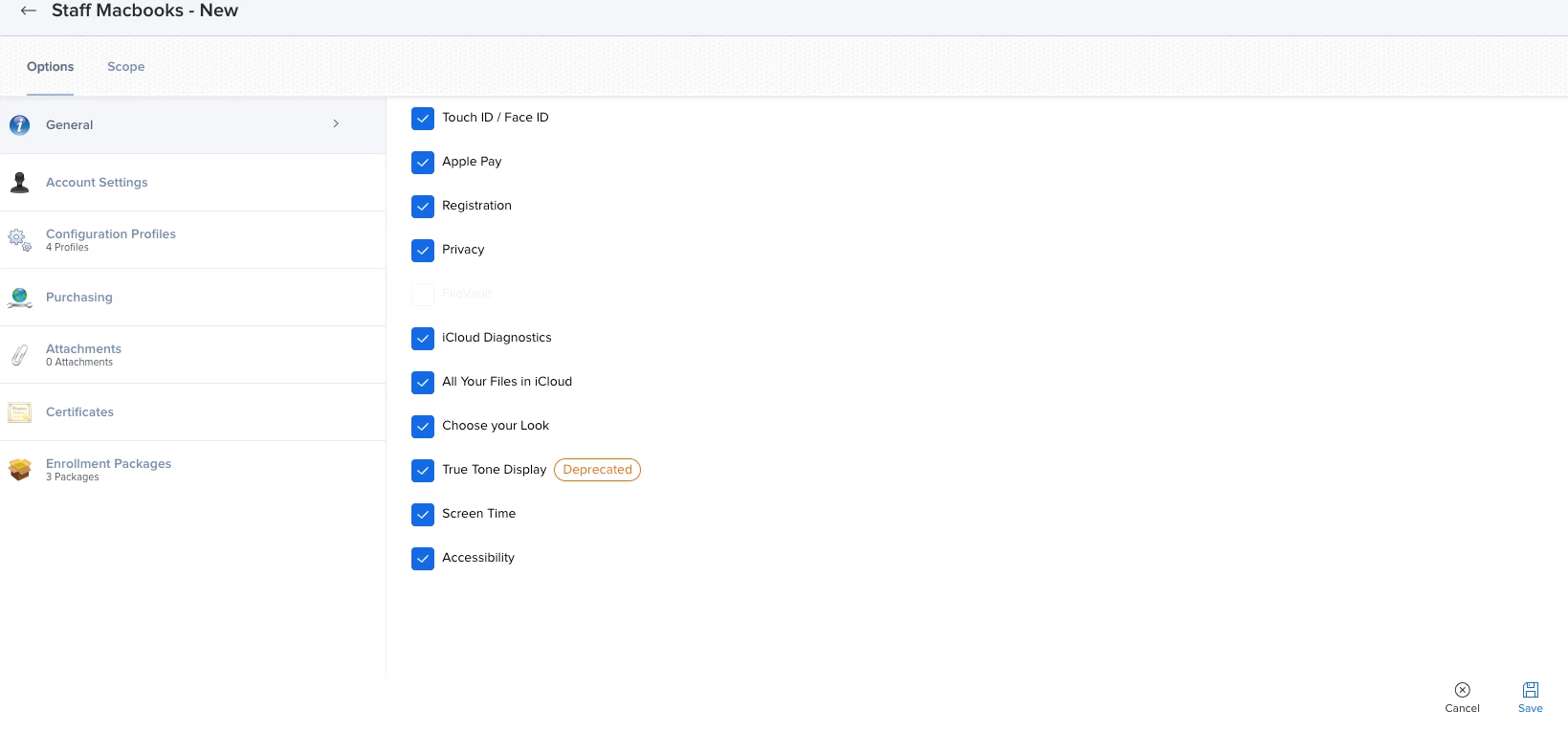
Task: Click the Save floppy disk icon
Action: [x=1531, y=690]
